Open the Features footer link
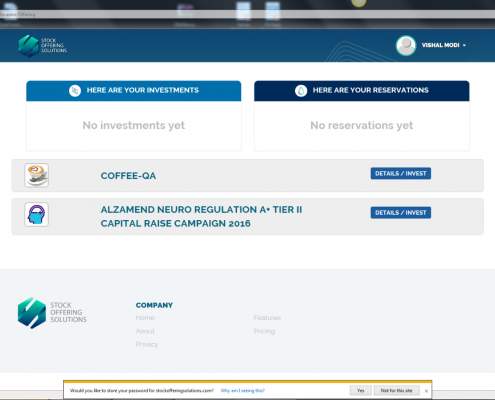The image size is (495, 400). (267, 318)
